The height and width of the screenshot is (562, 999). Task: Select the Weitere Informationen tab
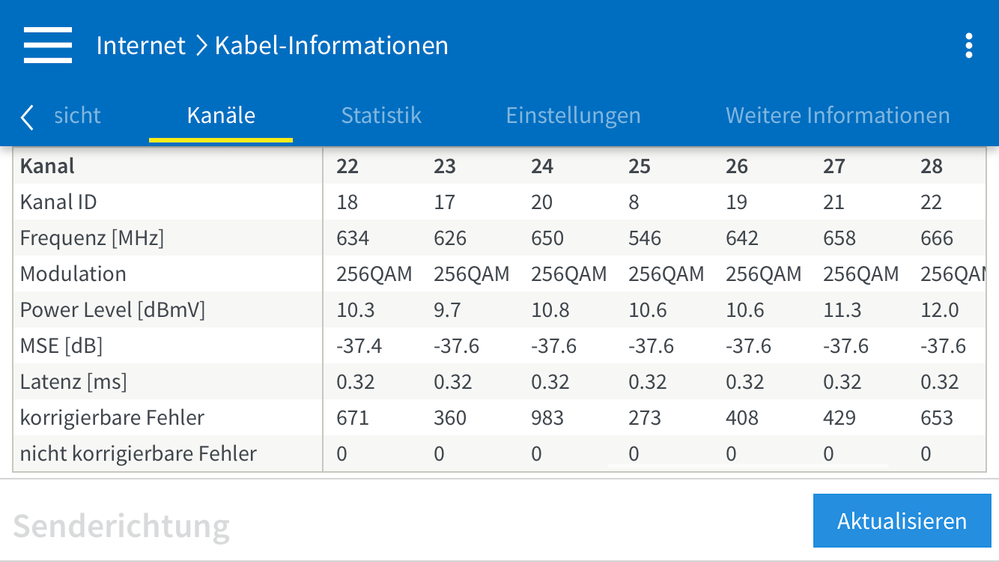tap(837, 115)
